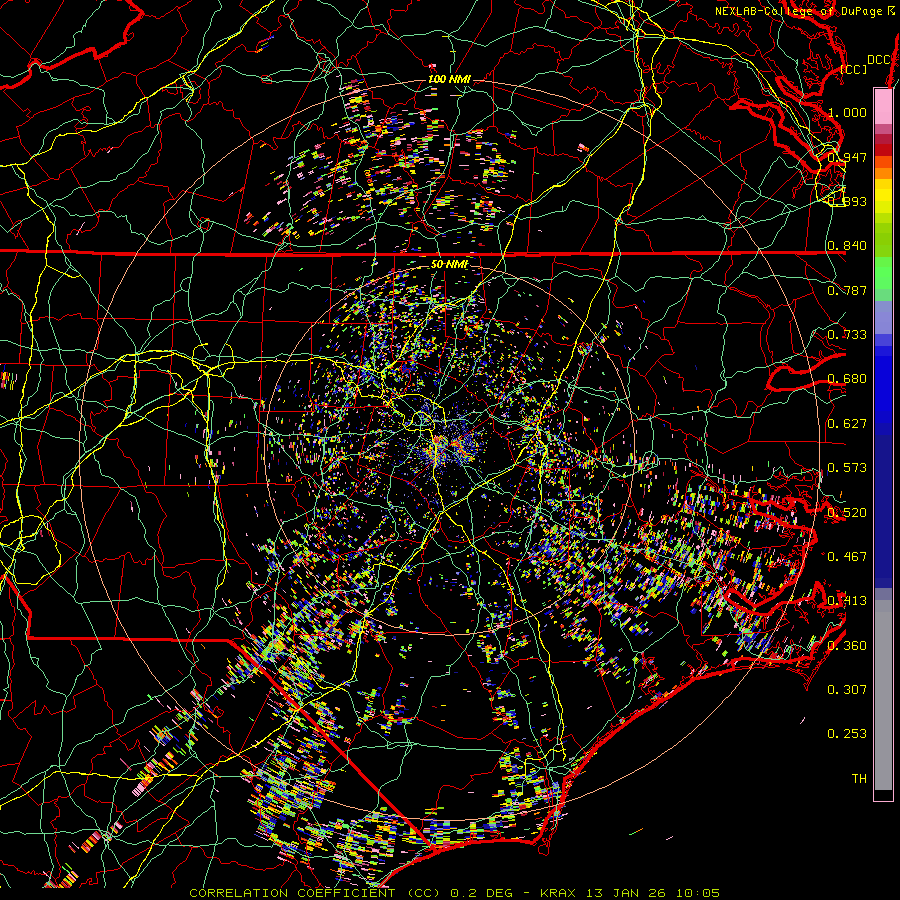Viewport: 900px width, 900px height.
Task: Select the DCC label above the color scale
Action: (x=879, y=60)
